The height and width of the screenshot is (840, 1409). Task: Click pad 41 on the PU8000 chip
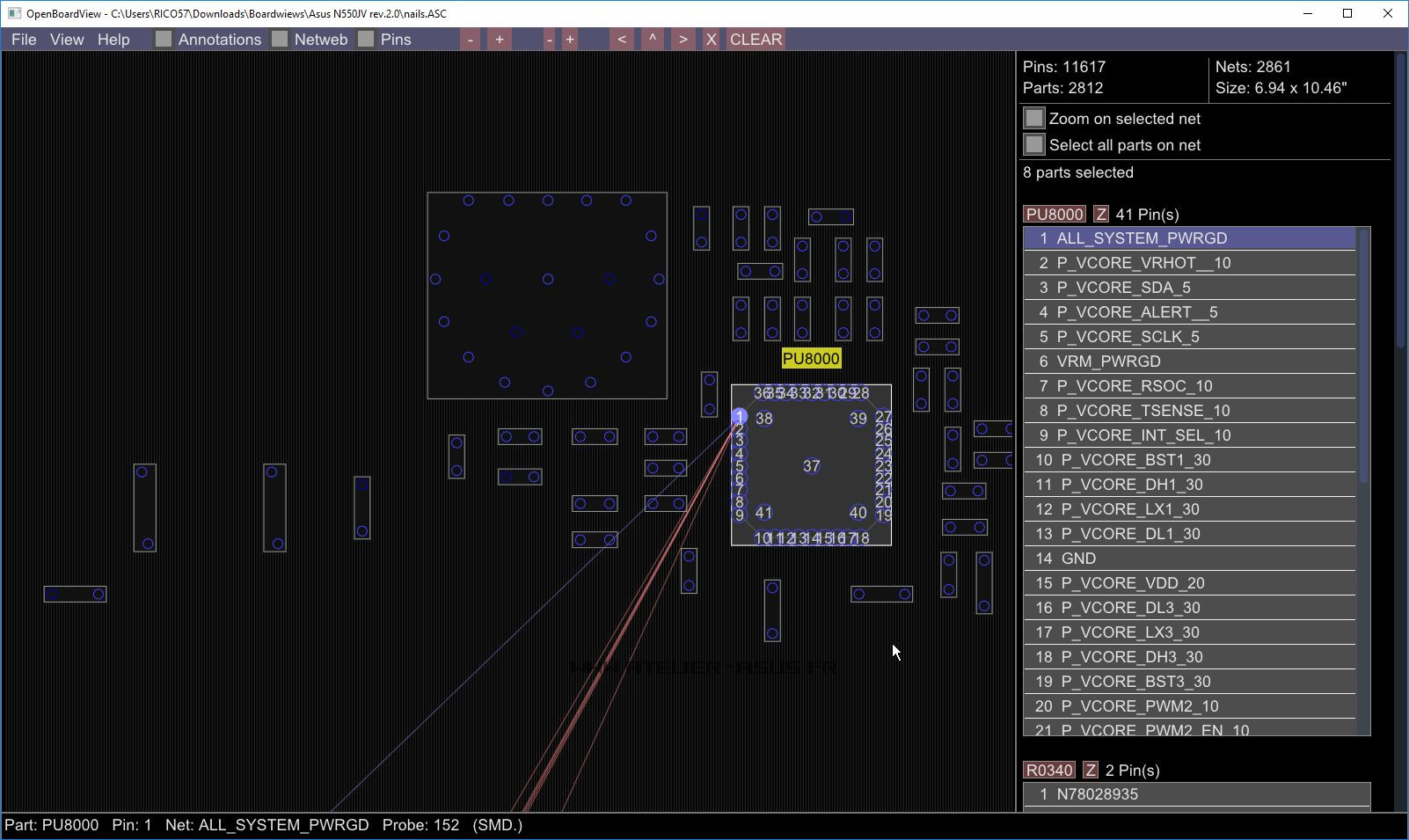point(764,513)
